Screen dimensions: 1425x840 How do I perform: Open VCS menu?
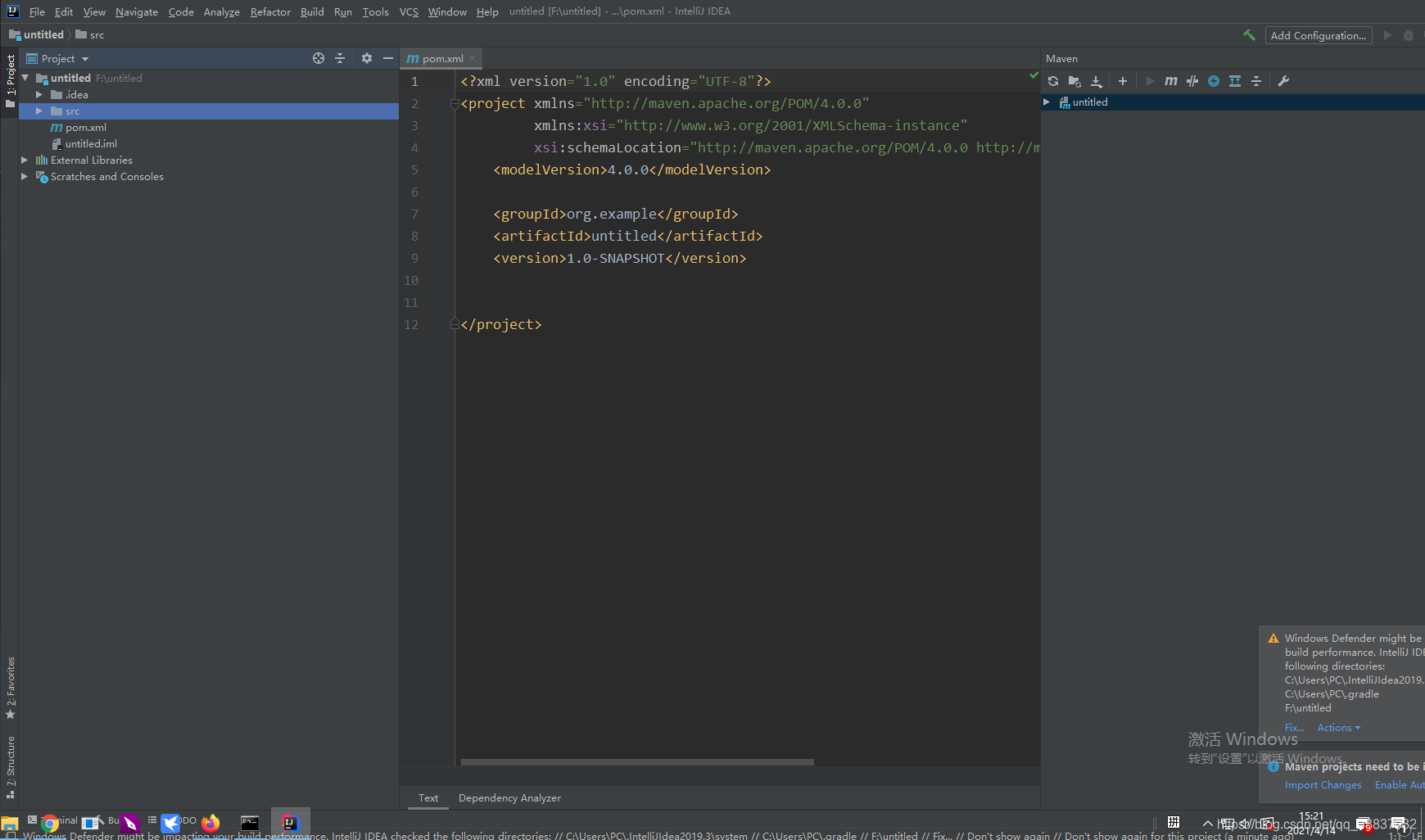[409, 11]
